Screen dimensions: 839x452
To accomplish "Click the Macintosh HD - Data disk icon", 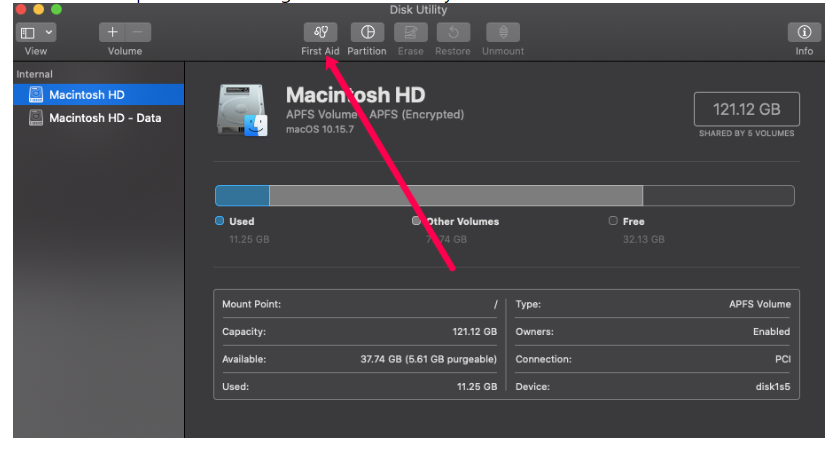I will 36,118.
